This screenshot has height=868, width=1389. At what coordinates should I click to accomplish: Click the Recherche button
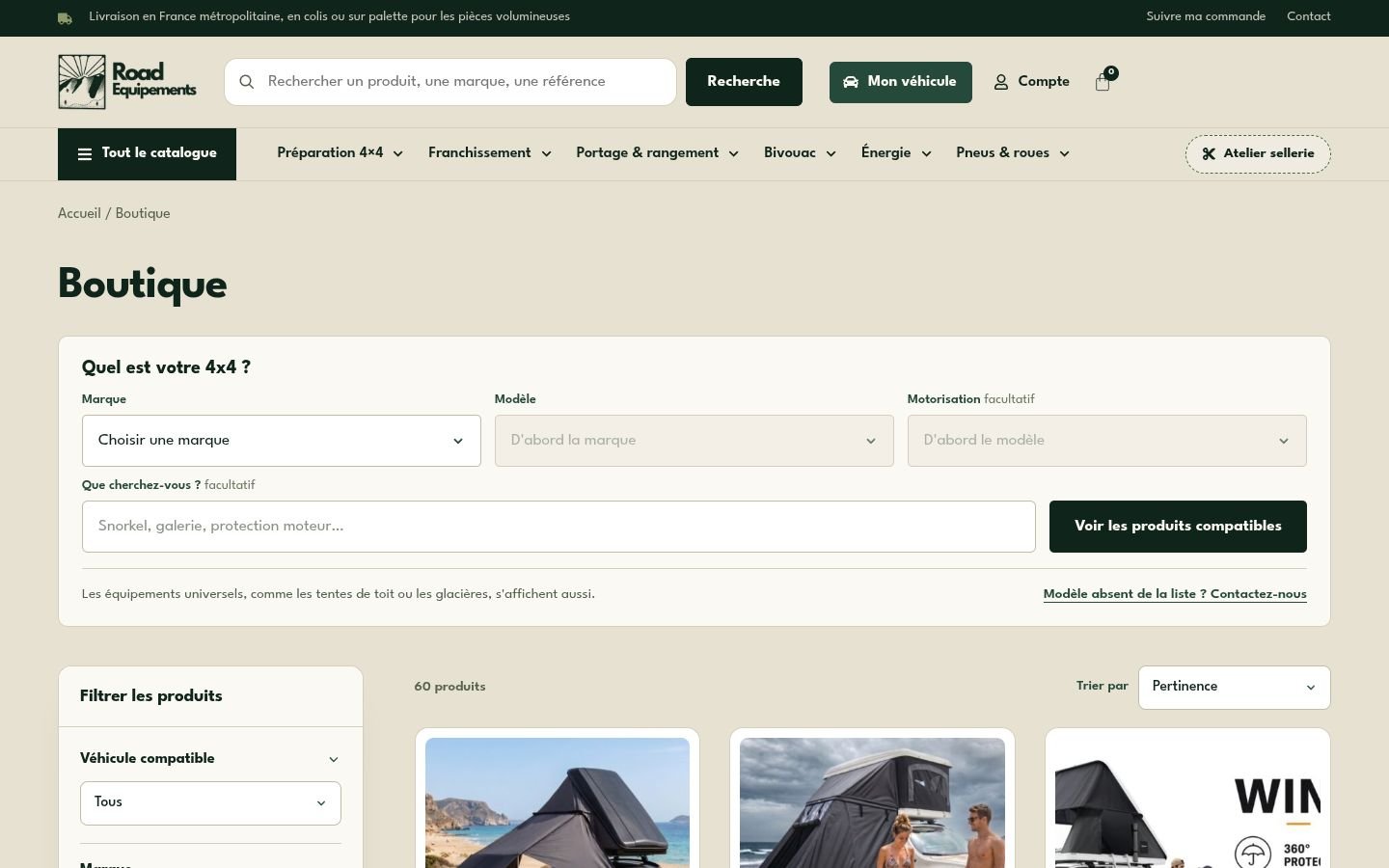coord(744,82)
